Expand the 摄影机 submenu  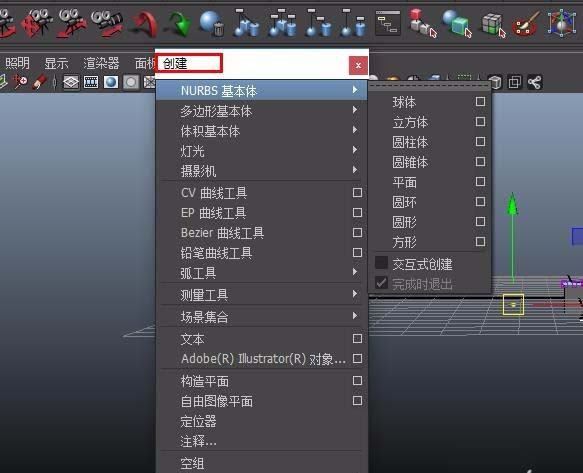261,171
